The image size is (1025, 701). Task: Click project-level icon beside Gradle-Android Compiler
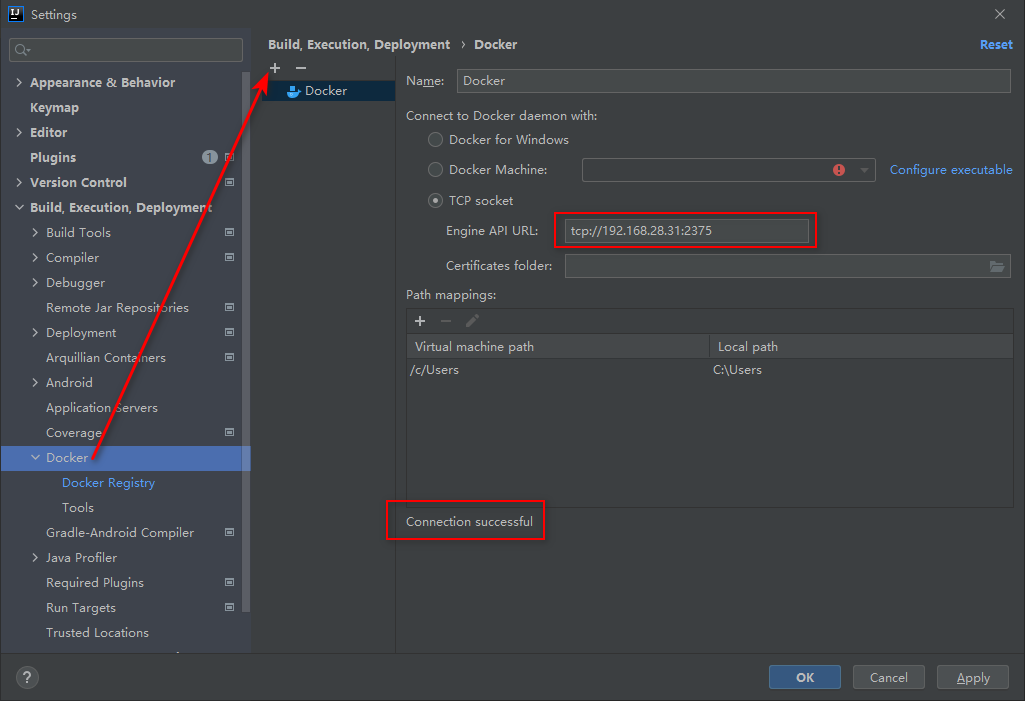tap(229, 532)
